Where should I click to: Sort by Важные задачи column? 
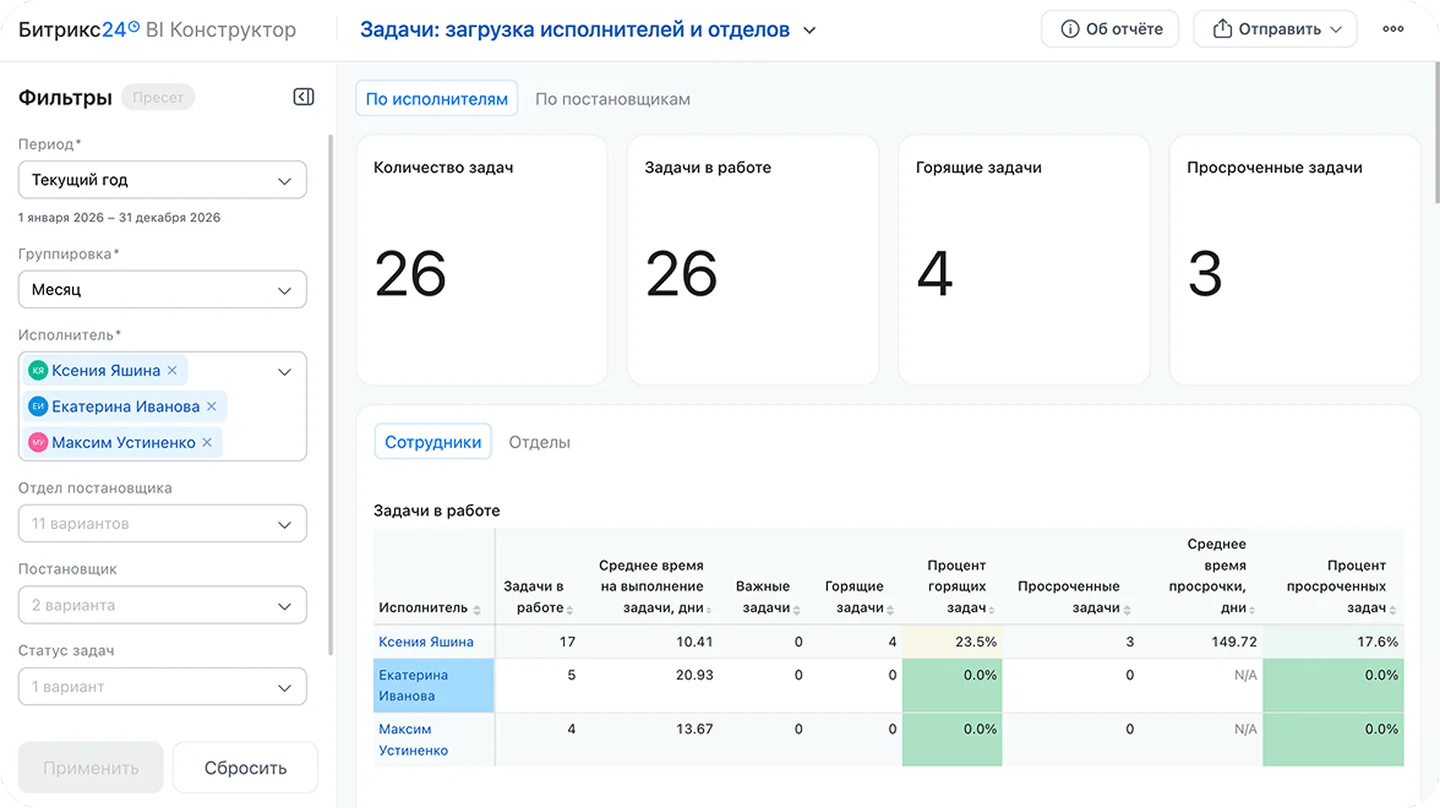pos(798,609)
